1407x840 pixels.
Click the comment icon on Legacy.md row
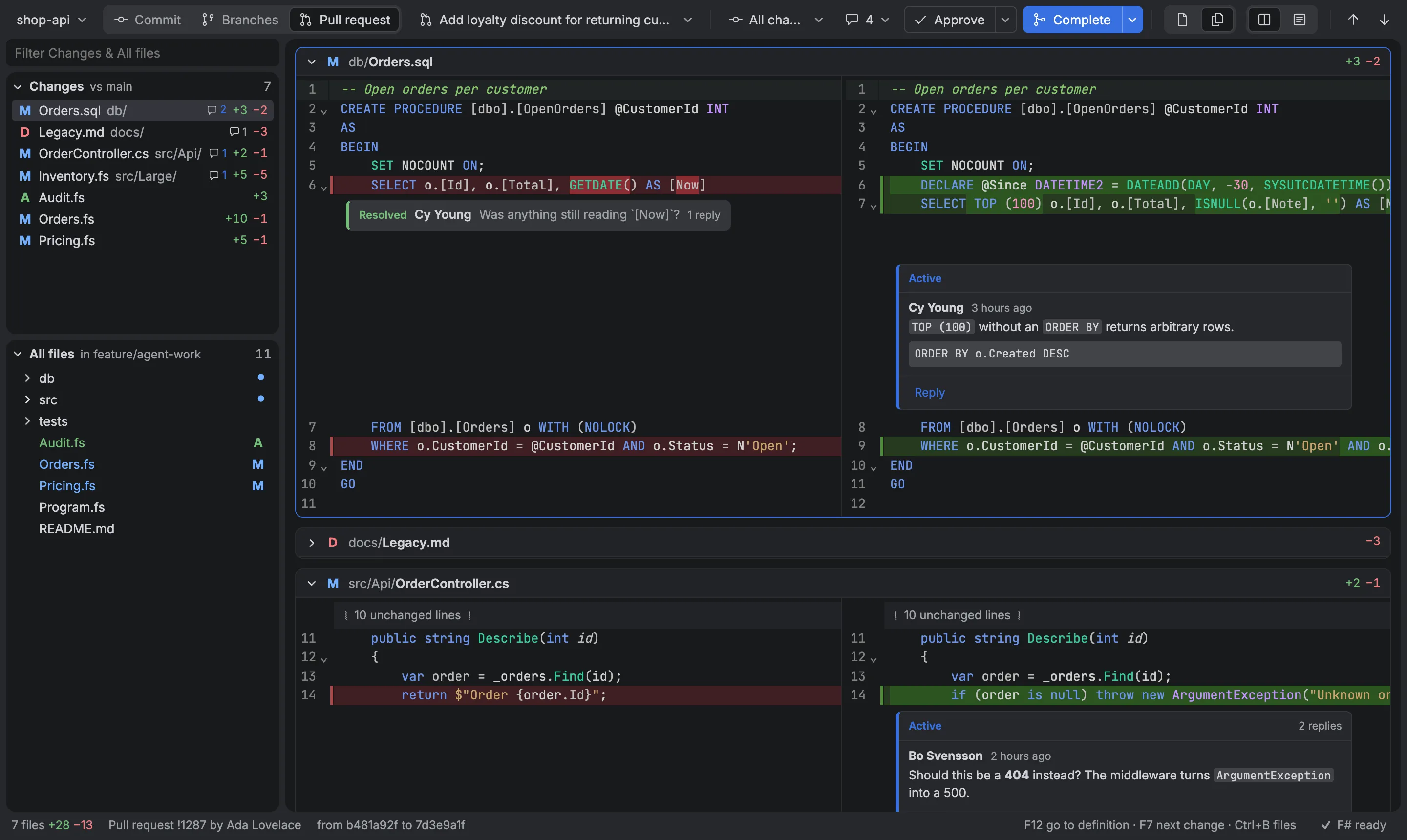point(234,132)
